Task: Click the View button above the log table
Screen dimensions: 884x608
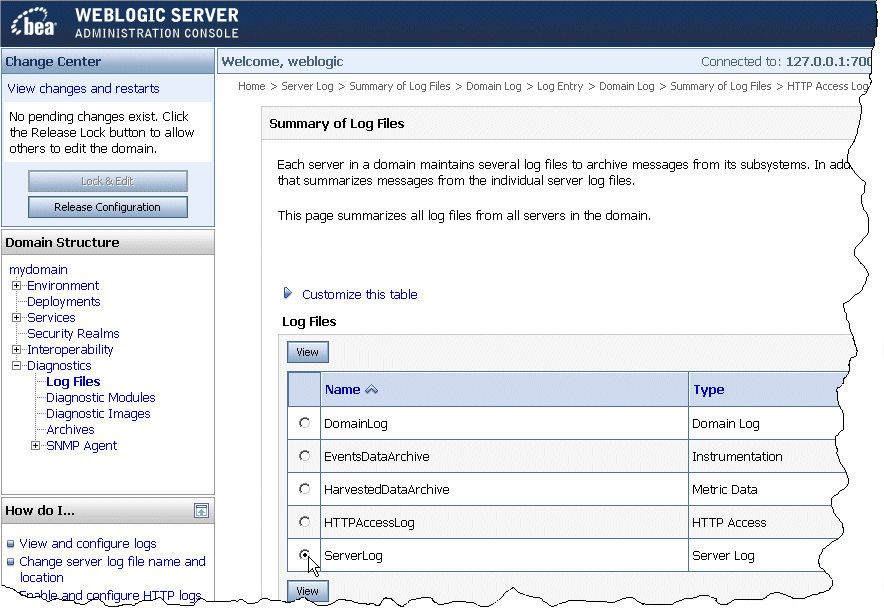Action: pyautogui.click(x=307, y=352)
